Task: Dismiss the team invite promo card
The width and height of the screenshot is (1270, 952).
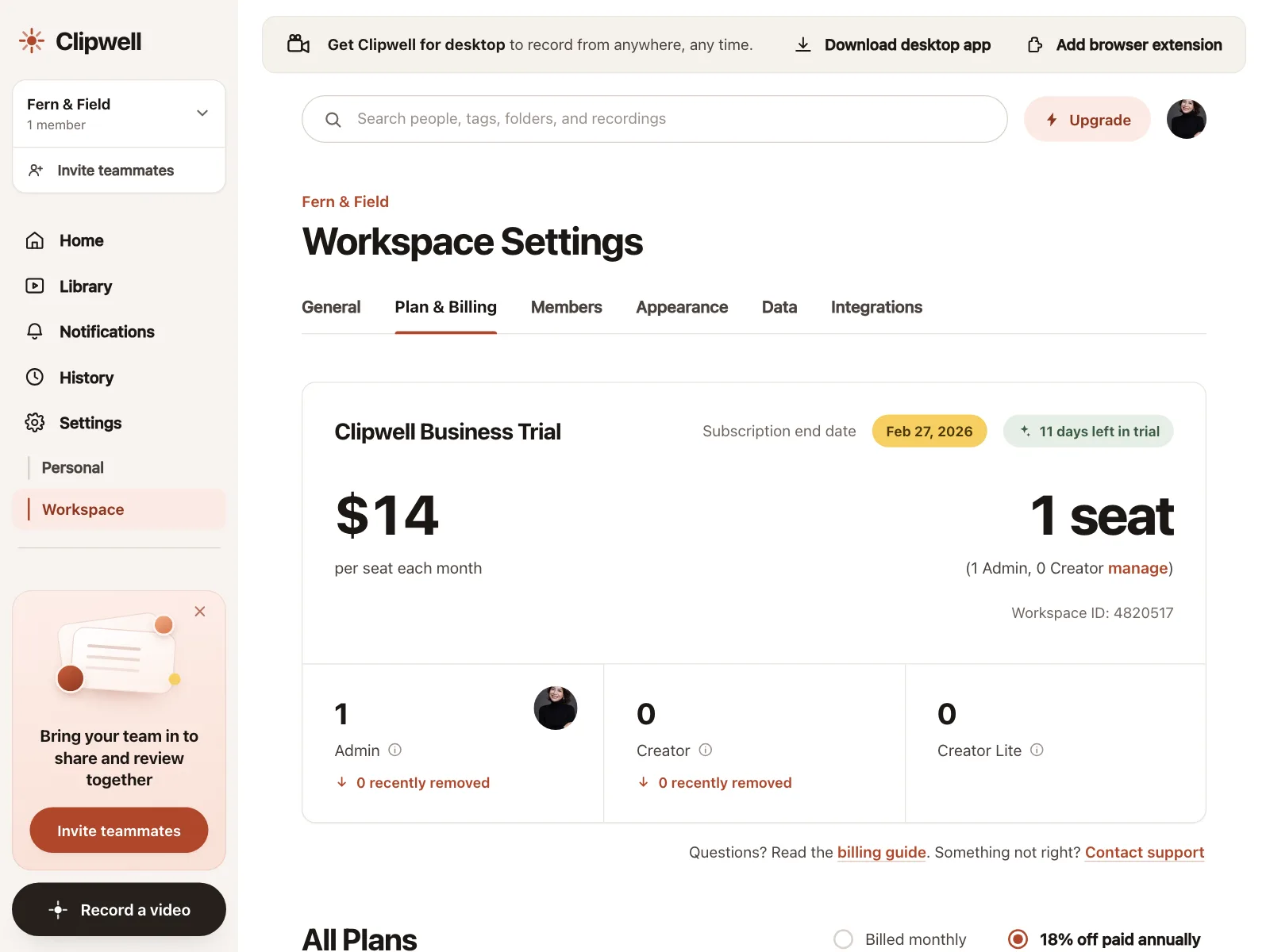Action: click(200, 612)
